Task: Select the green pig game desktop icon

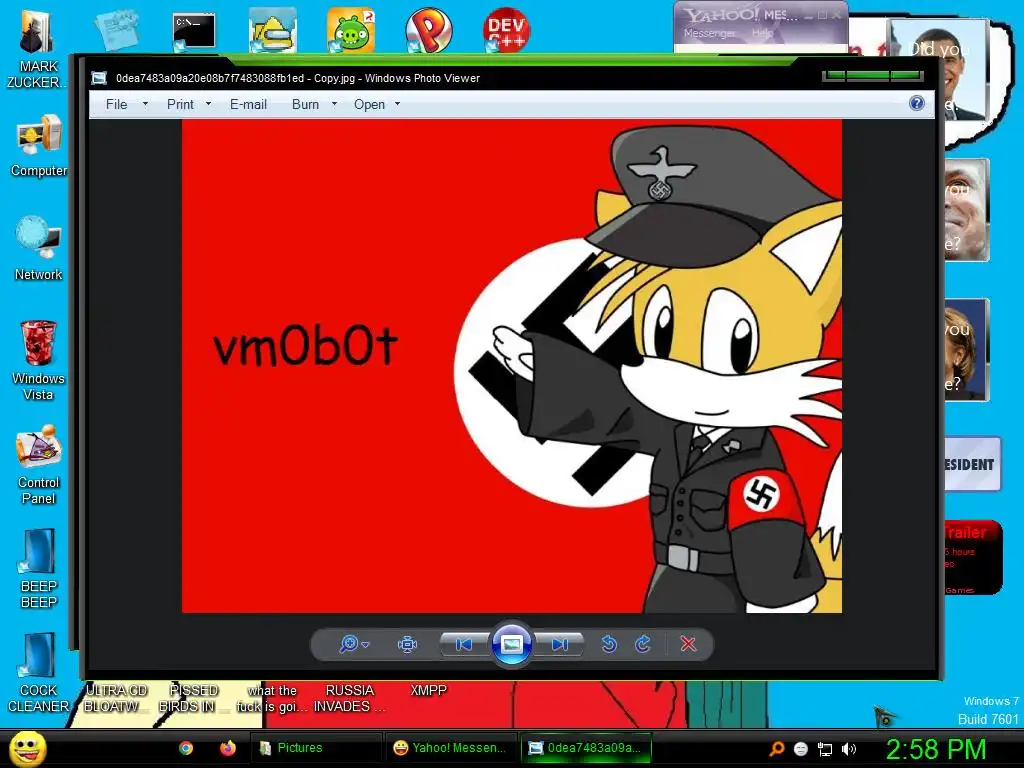Action: tap(351, 30)
